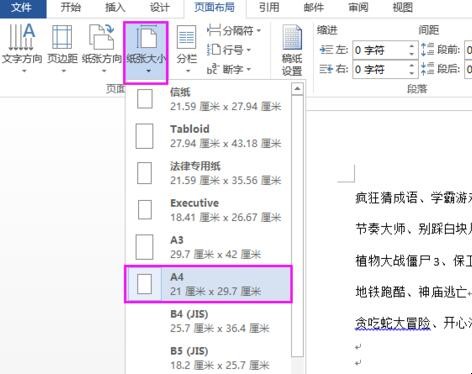Switch to the Mailings (邮件) tab
Image resolution: width=472 pixels, height=374 pixels.
coord(314,8)
